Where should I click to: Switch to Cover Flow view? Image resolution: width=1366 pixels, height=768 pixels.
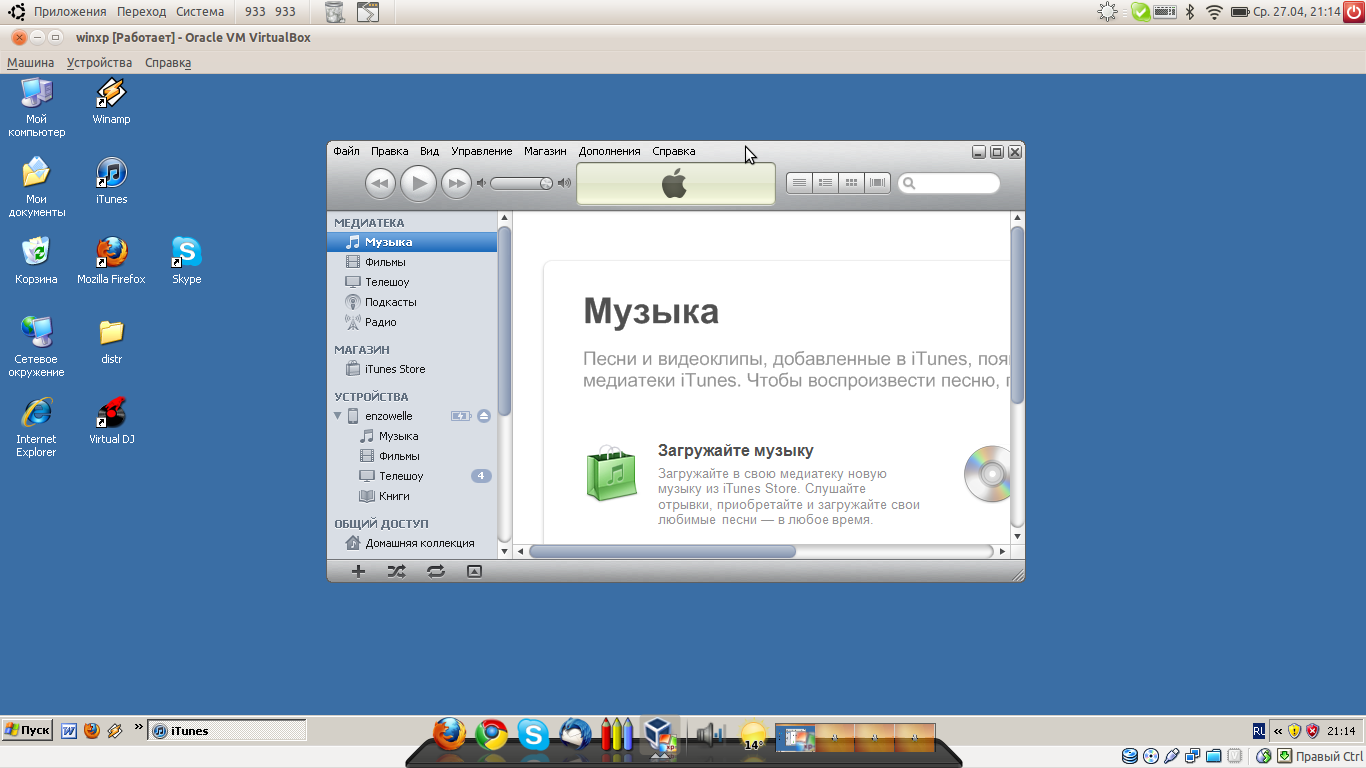click(877, 183)
